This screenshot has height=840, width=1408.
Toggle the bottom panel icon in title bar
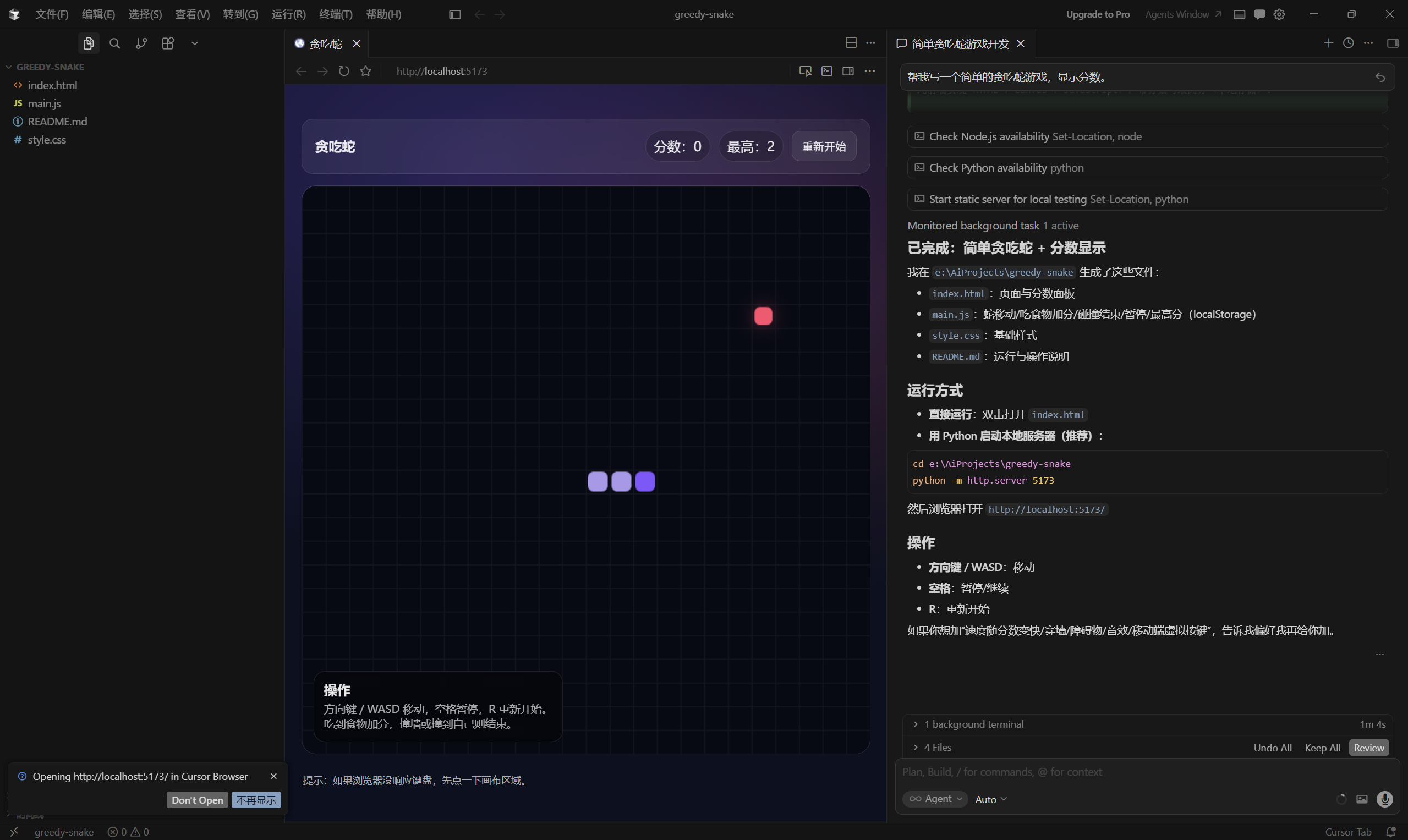(x=1239, y=14)
